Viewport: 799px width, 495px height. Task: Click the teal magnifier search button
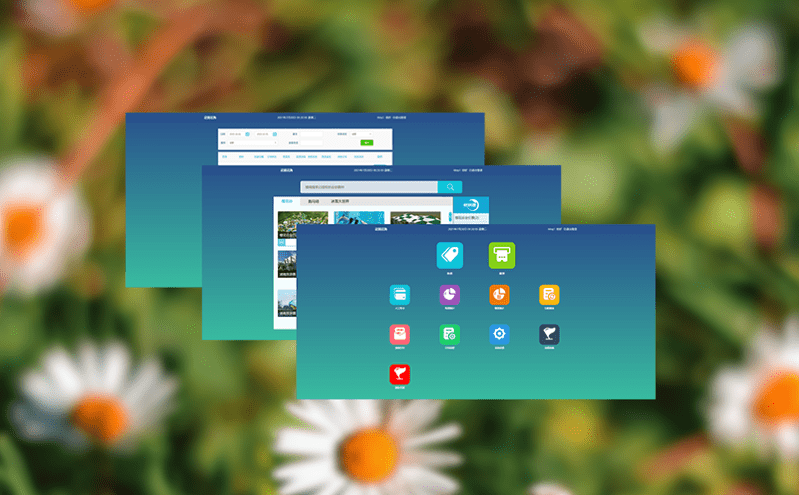[450, 187]
